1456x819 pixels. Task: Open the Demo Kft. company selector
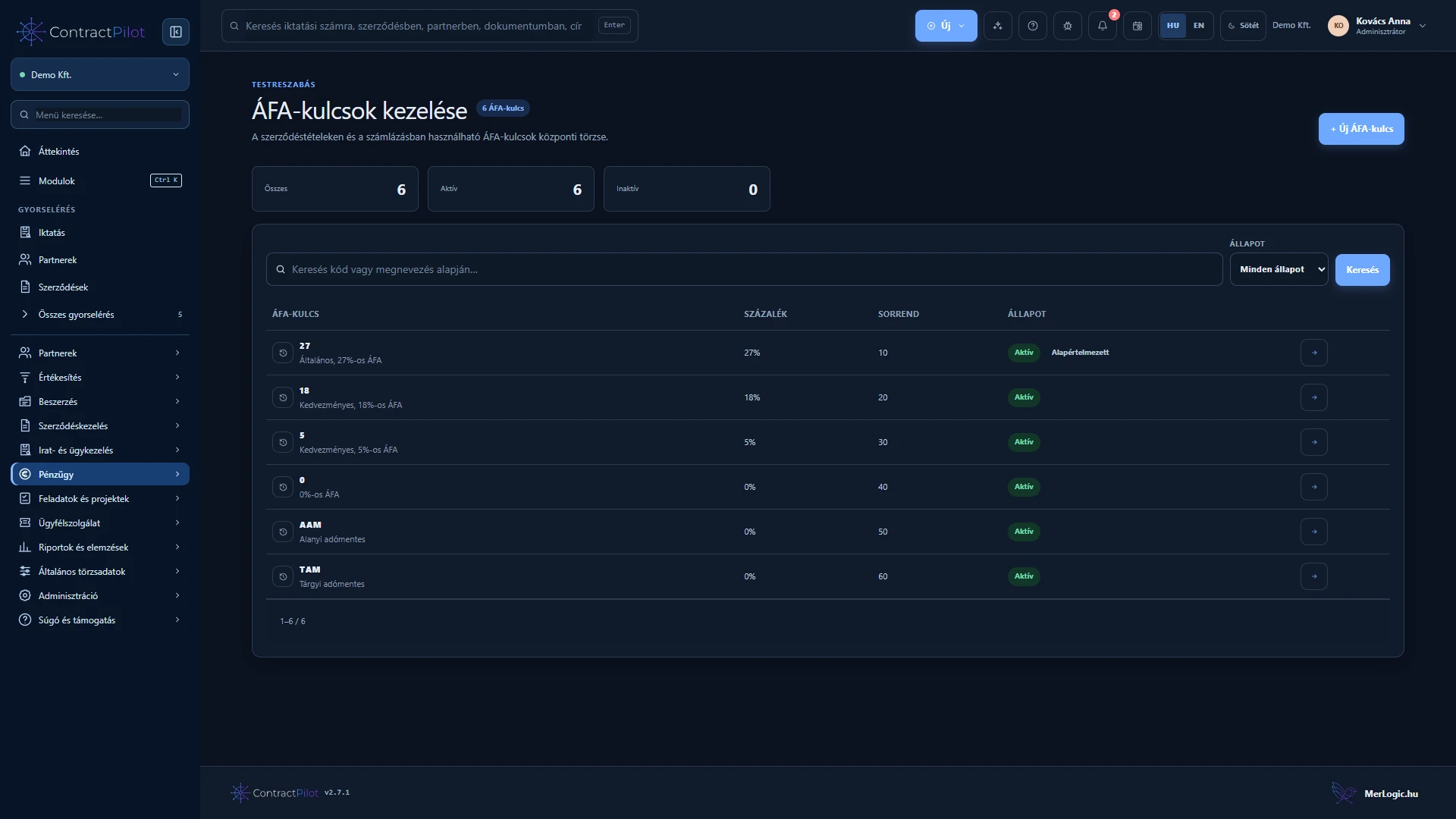[x=100, y=74]
